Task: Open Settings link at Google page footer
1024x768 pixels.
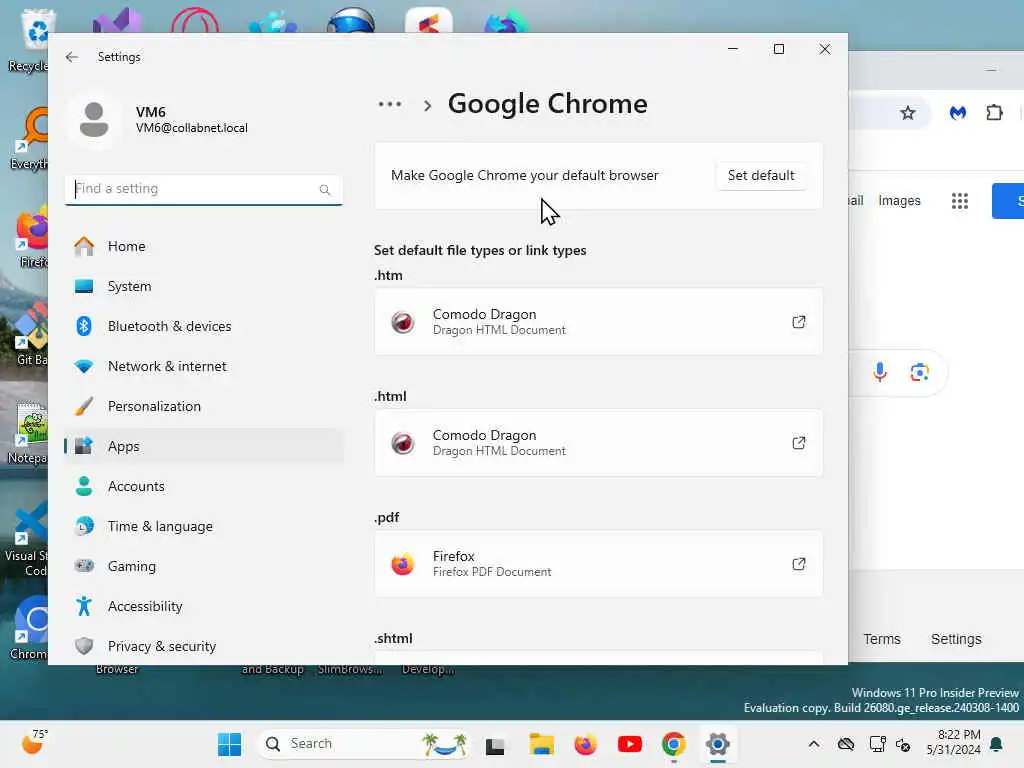Action: (x=956, y=639)
